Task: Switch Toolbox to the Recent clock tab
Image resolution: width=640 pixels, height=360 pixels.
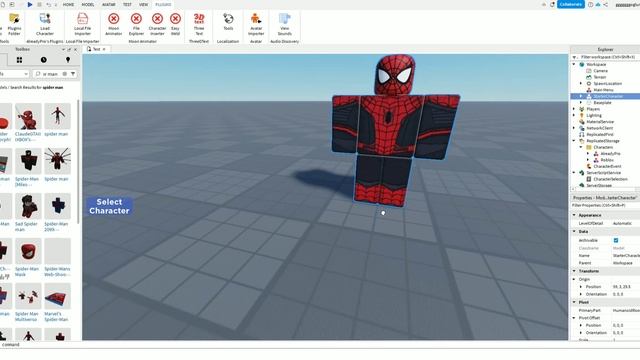Action: pos(44,60)
